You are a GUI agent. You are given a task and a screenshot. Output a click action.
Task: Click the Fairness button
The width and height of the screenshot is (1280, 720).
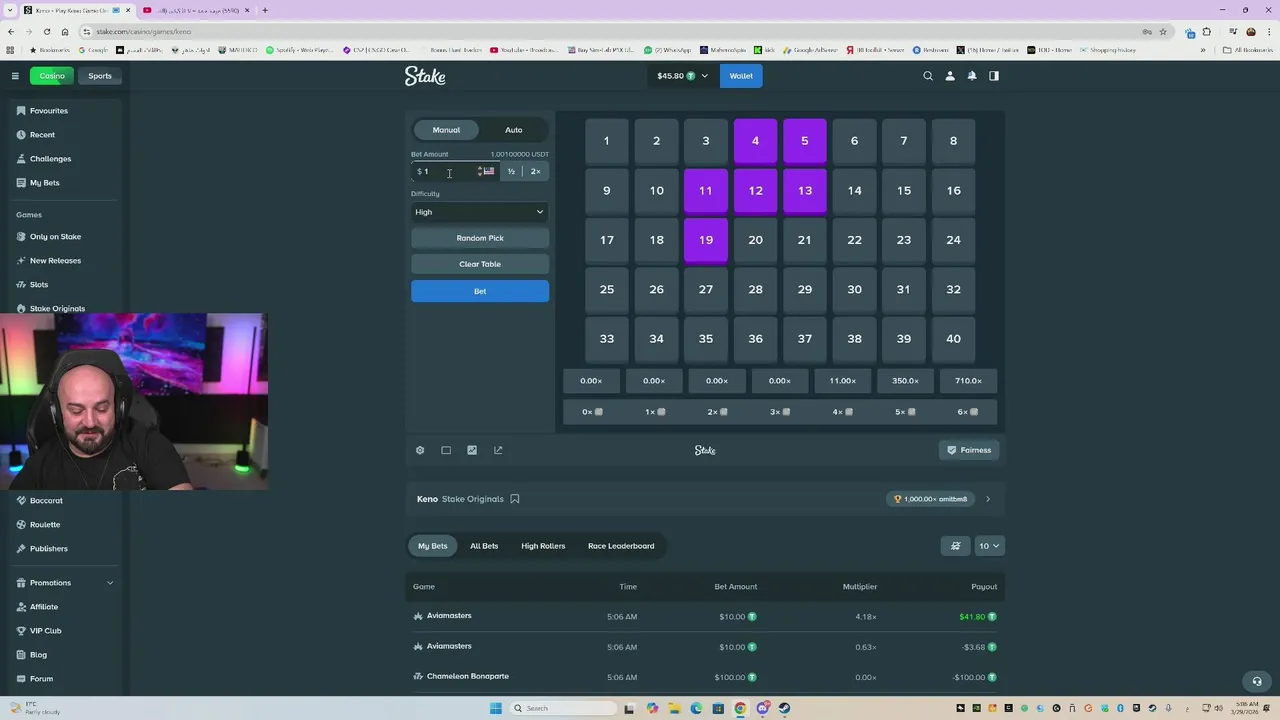tap(969, 450)
